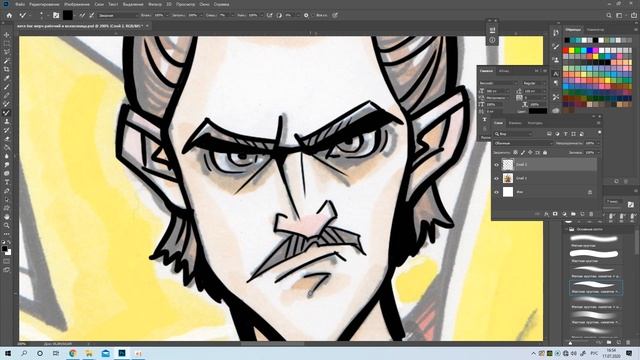Create a new group folder icon
640x360 pixels.
click(573, 214)
